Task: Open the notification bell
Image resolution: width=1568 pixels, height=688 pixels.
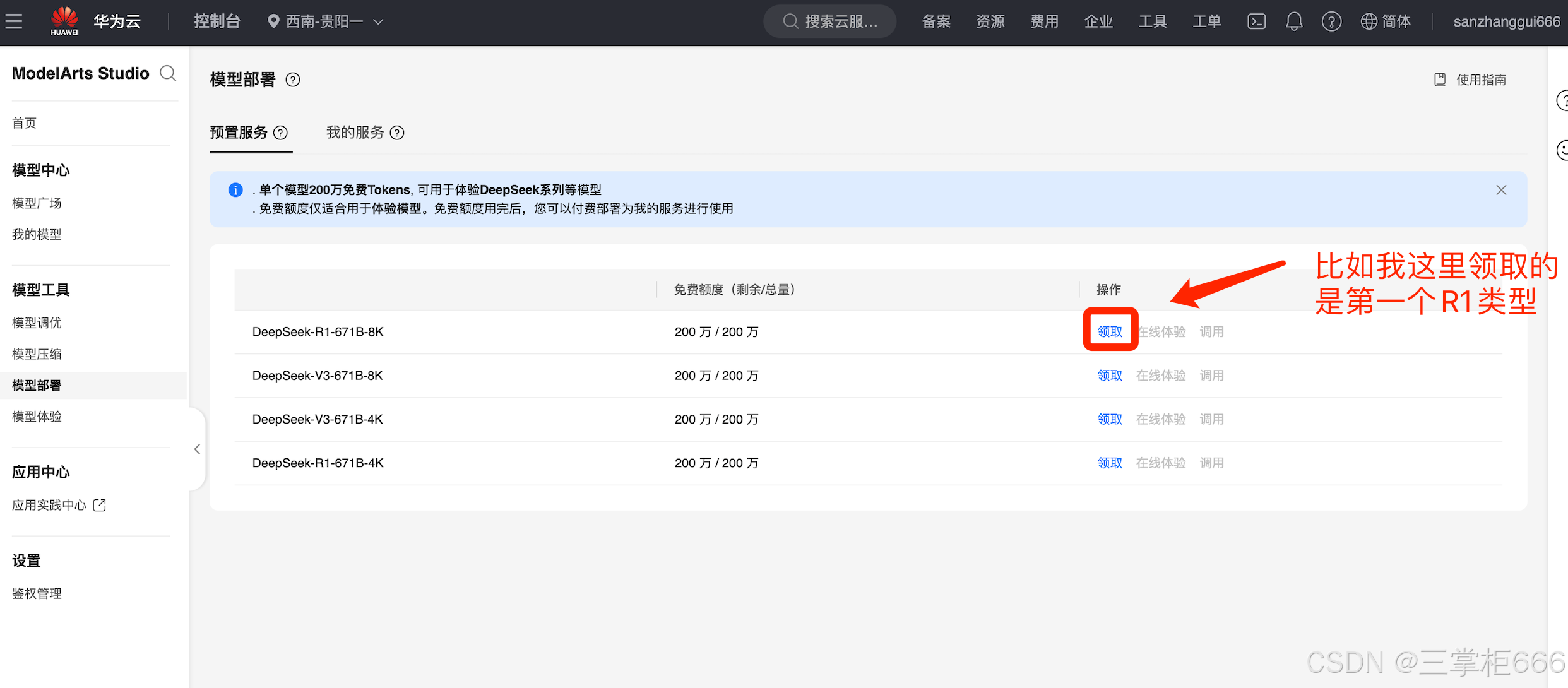Action: pos(1294,21)
